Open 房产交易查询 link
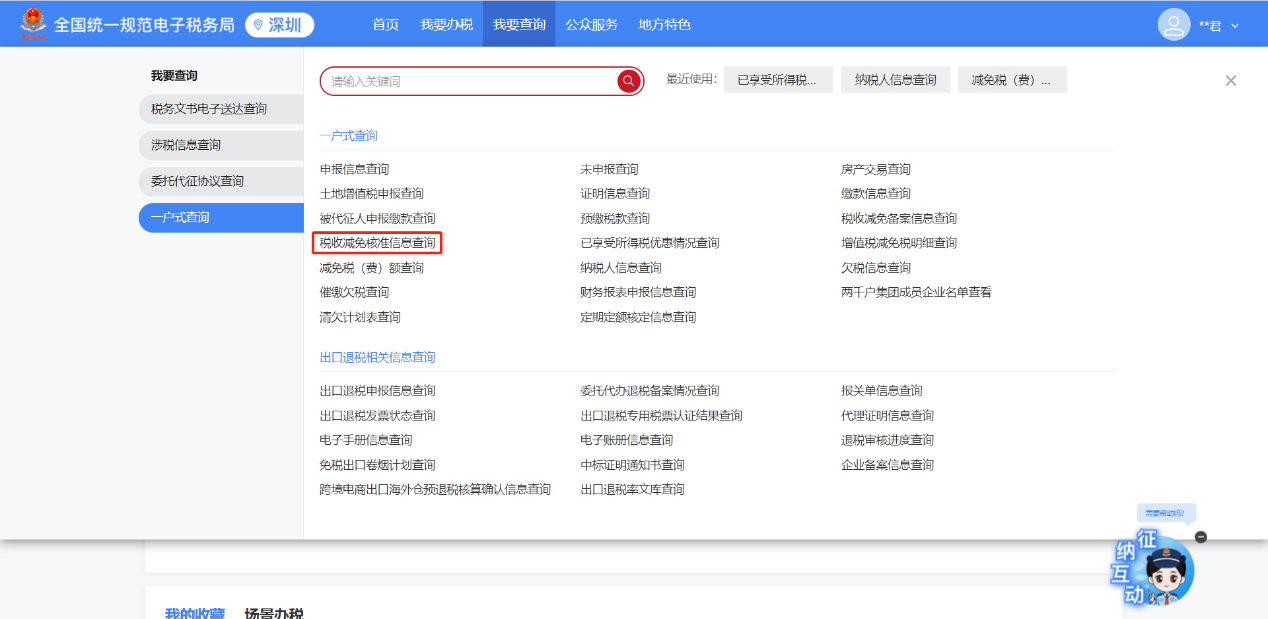This screenshot has width=1268, height=619. (x=876, y=169)
